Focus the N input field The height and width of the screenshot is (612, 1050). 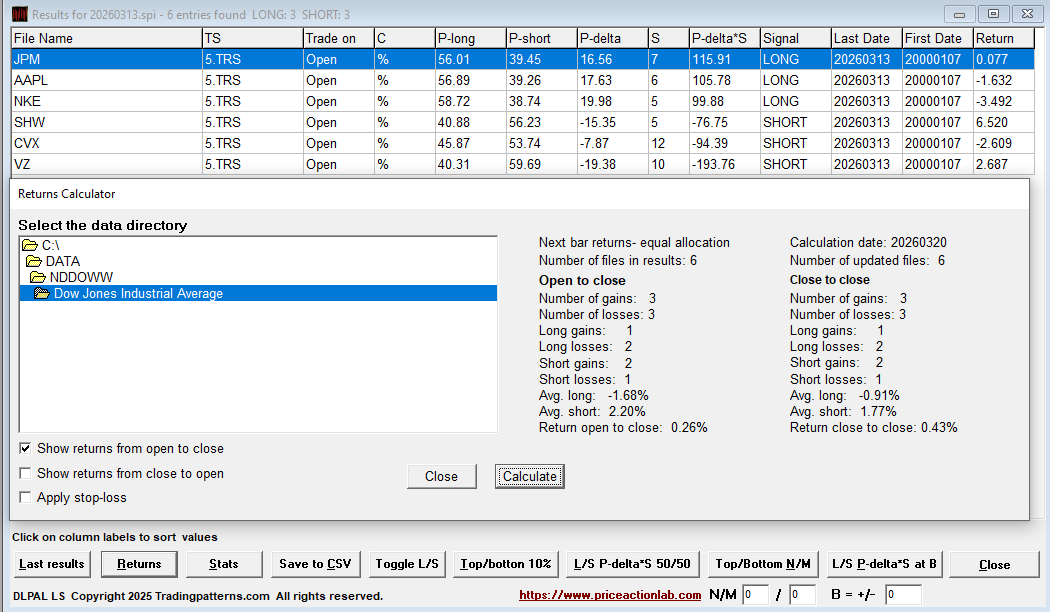pyautogui.click(x=755, y=595)
